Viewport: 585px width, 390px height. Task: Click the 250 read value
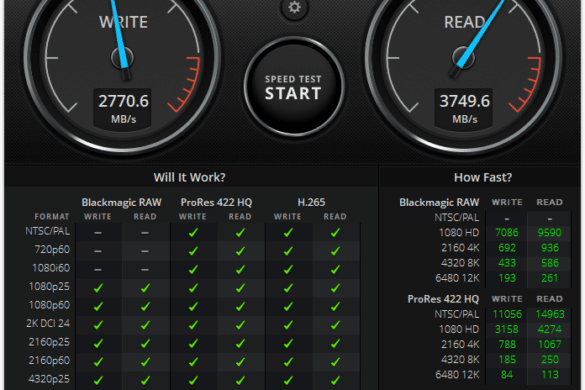click(x=550, y=359)
